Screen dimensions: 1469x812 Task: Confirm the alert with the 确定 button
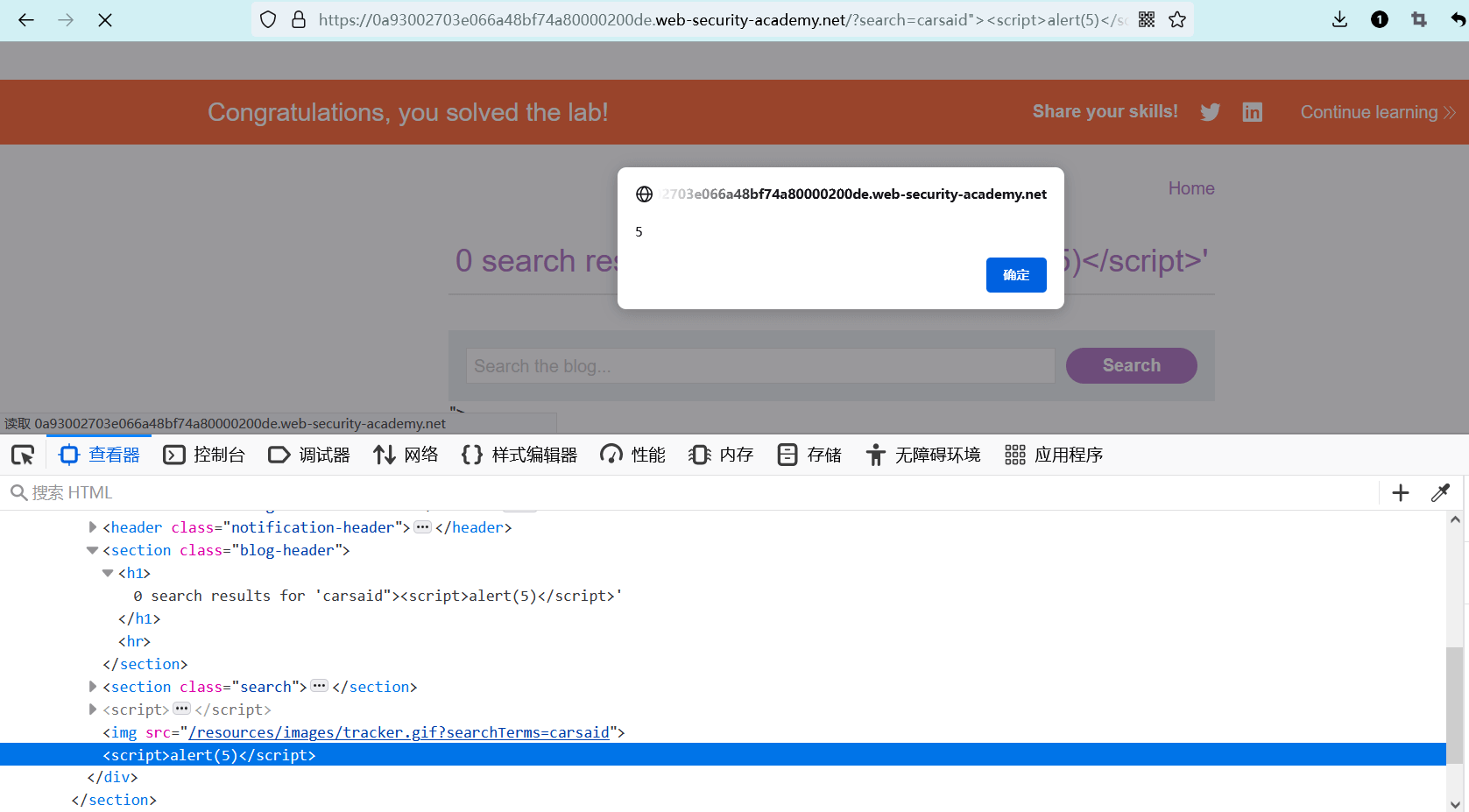tap(1016, 275)
